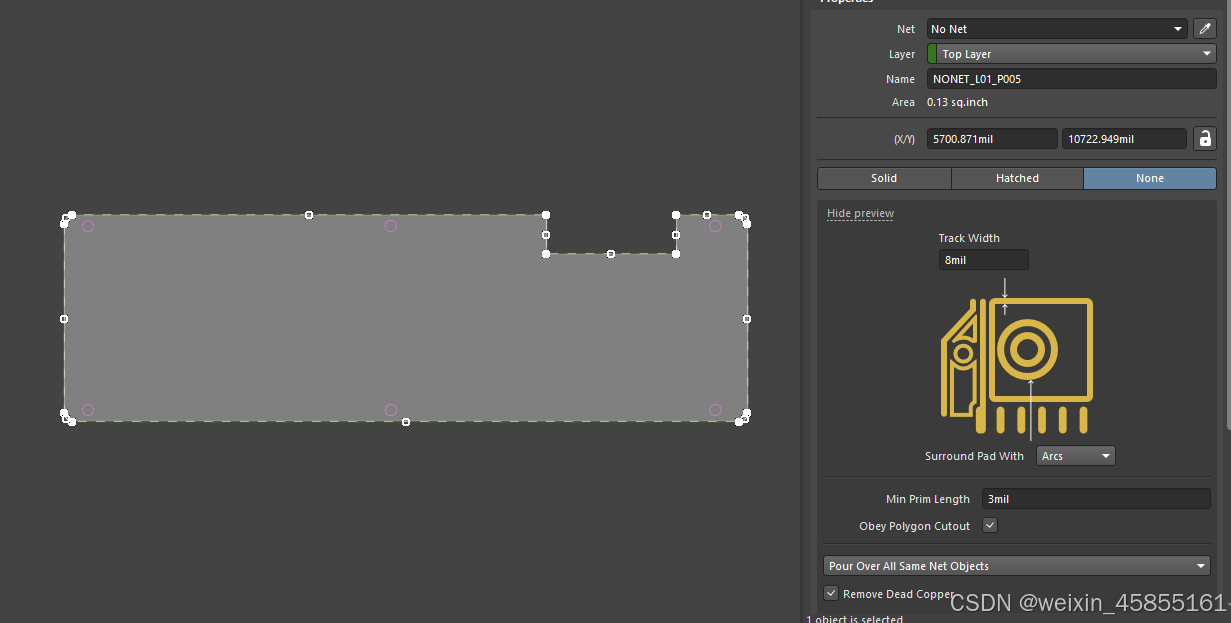Click the Y coordinate field 10722.949mil
This screenshot has width=1231, height=623.
tap(1124, 139)
